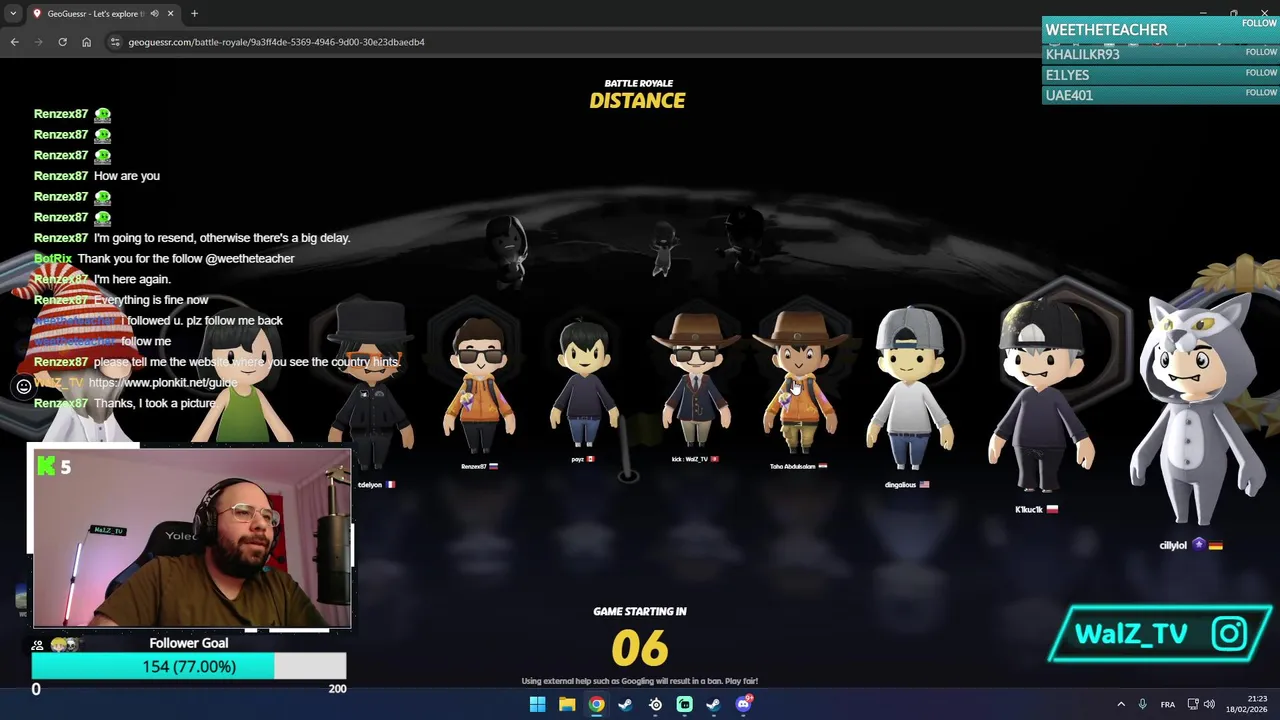1280x720 pixels.
Task: Open the Chrome tab search dropdown
Action: pyautogui.click(x=12, y=14)
